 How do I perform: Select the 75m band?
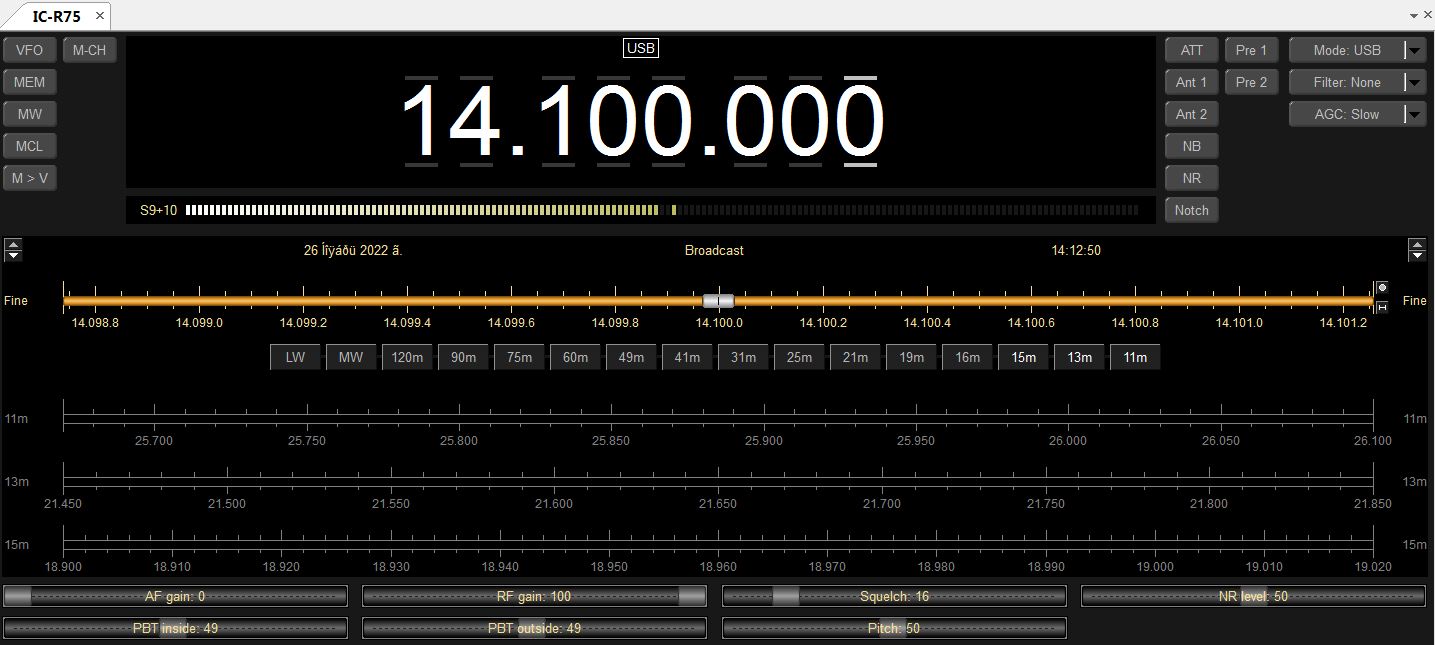coord(519,357)
